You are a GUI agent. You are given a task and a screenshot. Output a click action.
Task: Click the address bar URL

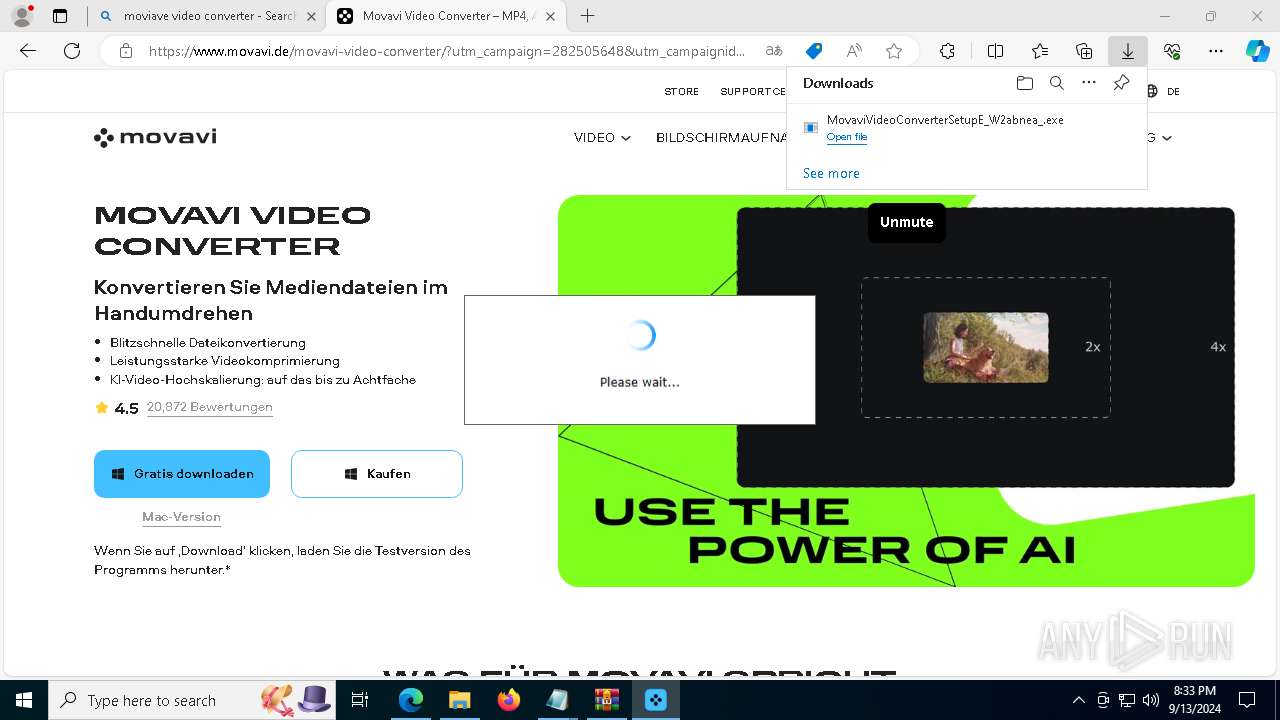pyautogui.click(x=447, y=51)
